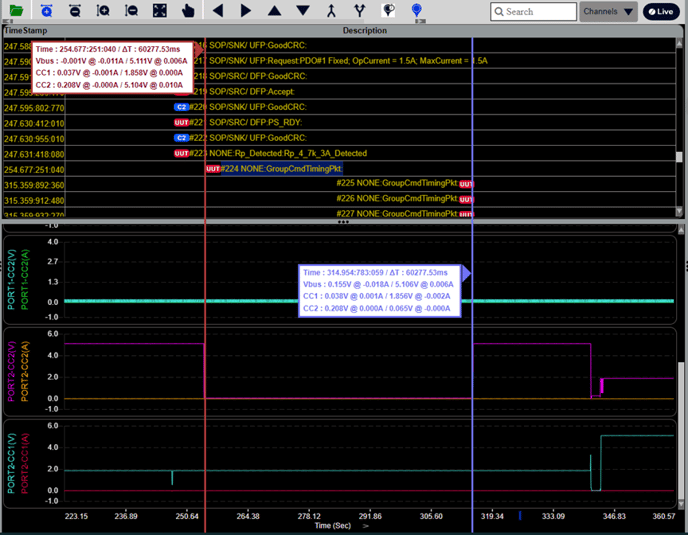688x535 pixels.
Task: Select packet #224 GroupCmdTimingPkt row
Action: [x=340, y=169]
